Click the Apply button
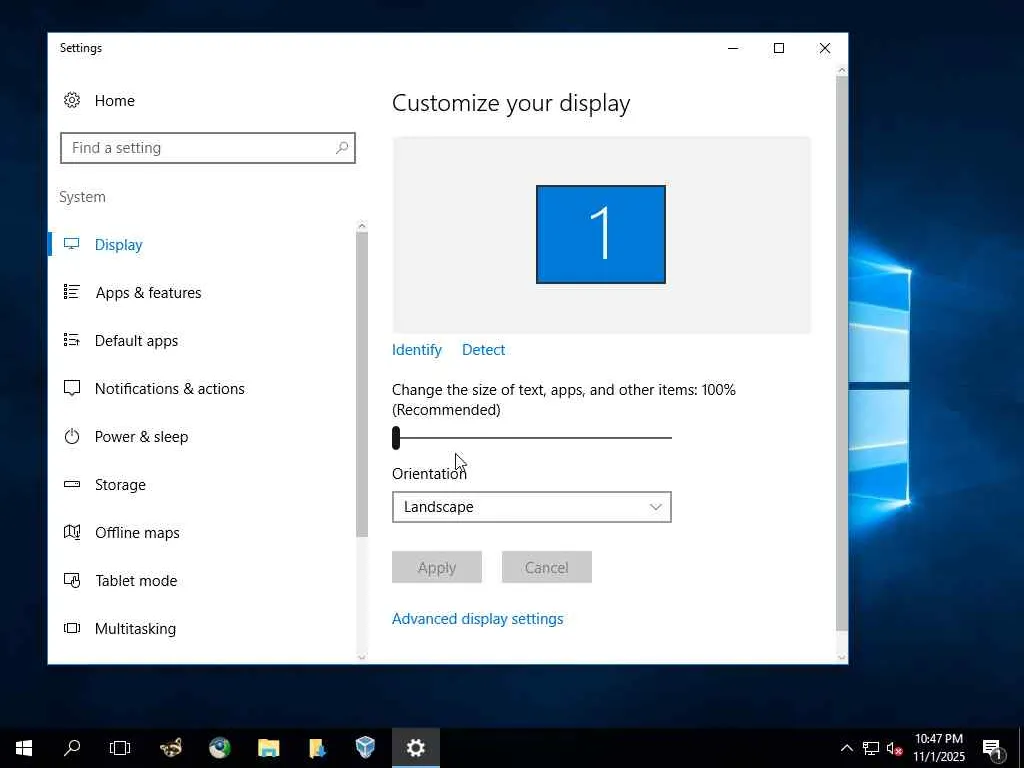 click(437, 567)
